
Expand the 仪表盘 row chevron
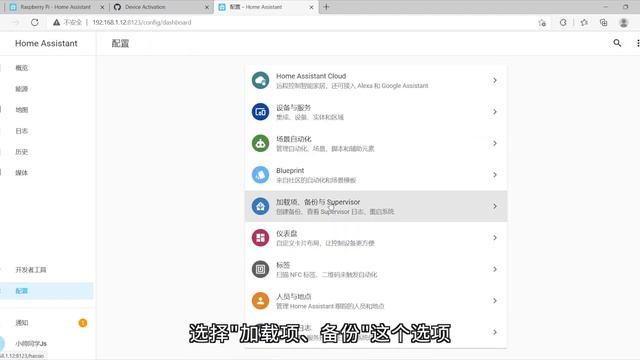tap(495, 238)
